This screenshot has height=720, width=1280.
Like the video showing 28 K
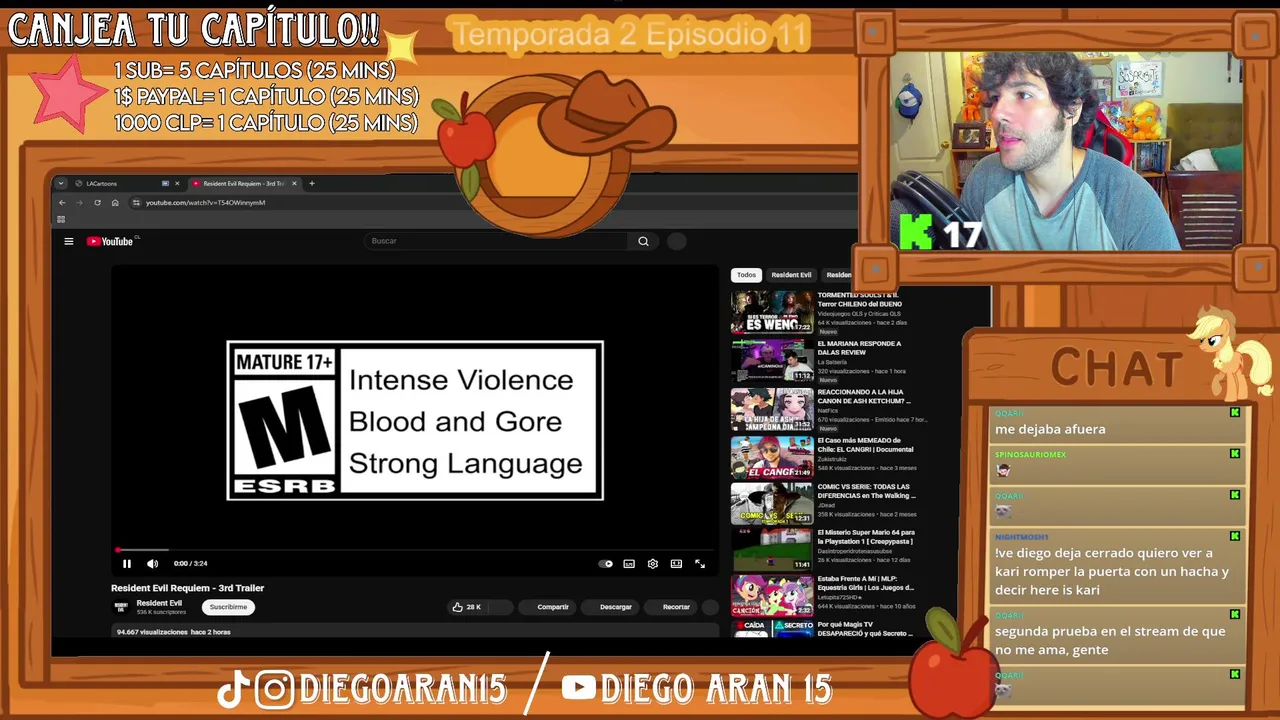click(x=467, y=607)
